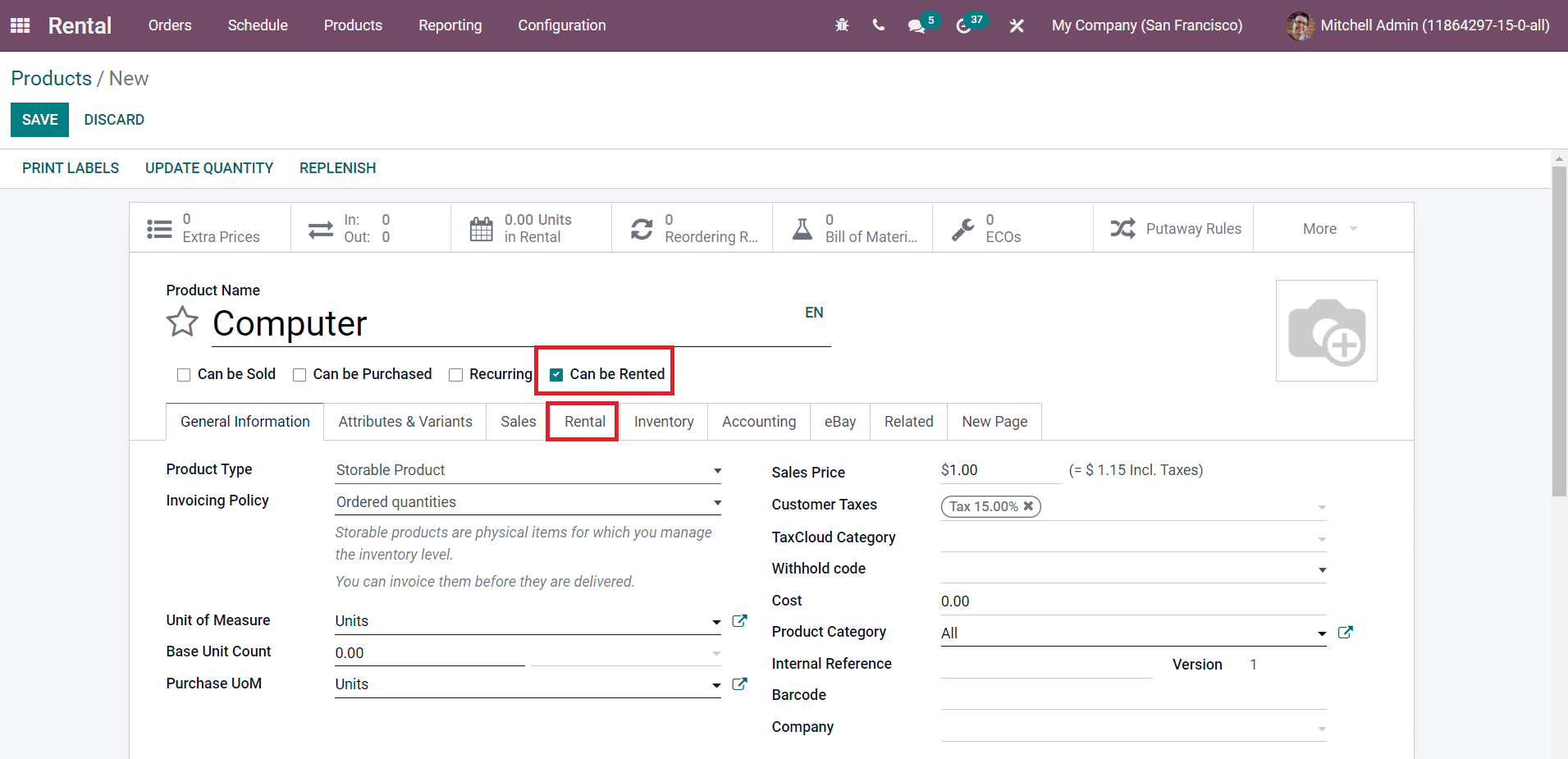Open the chat conversations icon
This screenshot has height=759, width=1568.
[x=917, y=26]
